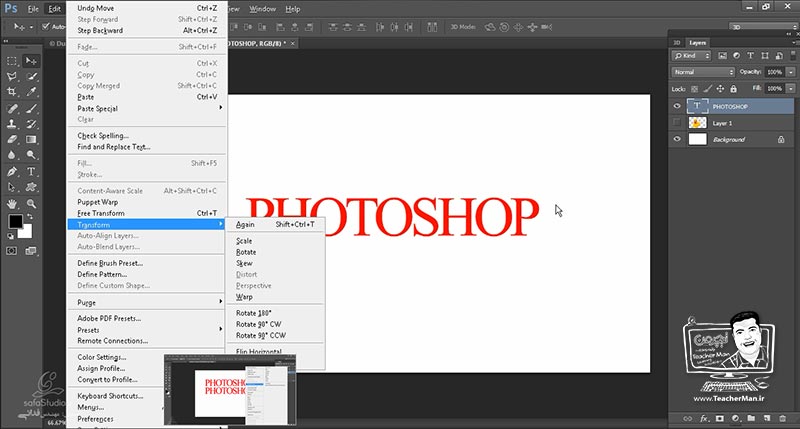Toggle lock all for layer
The width and height of the screenshot is (800, 429).
(x=733, y=89)
